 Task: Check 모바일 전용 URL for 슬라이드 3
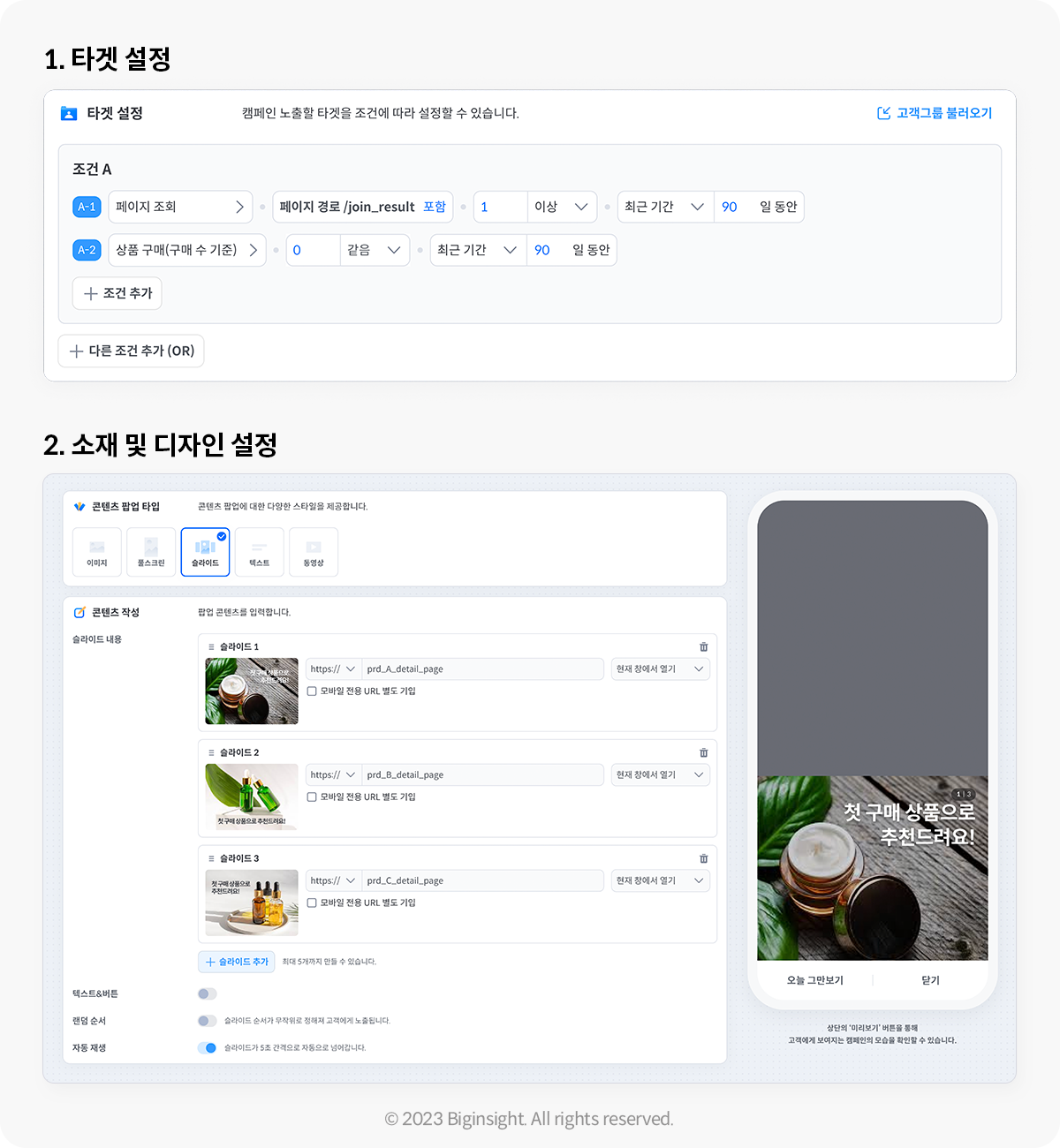click(312, 903)
